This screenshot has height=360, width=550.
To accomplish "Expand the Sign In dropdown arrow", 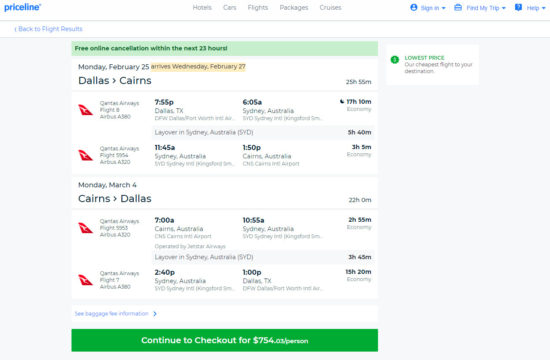I will 443,8.
